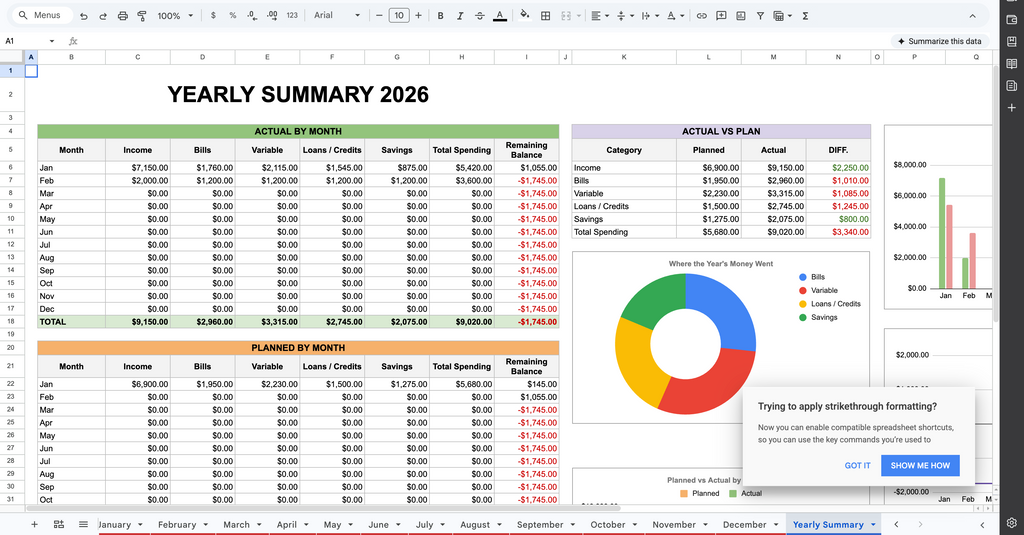Screen dimensions: 1024x535
Task: Increase decimal places icon
Action: click(x=272, y=16)
